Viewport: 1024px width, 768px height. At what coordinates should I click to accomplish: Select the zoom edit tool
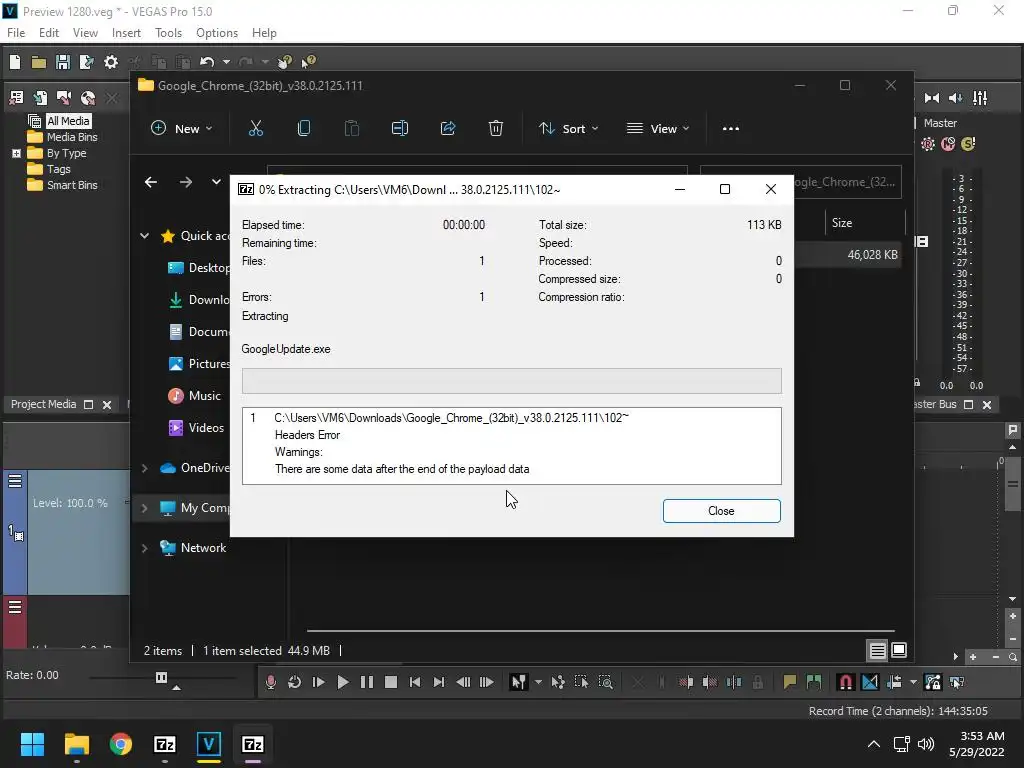click(605, 682)
